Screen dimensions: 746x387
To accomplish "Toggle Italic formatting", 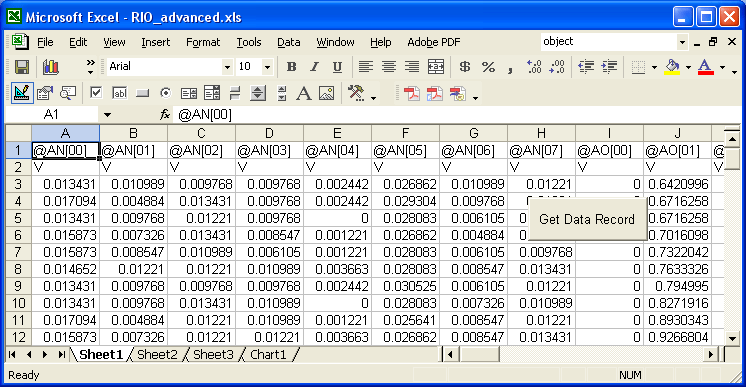I will tap(314, 67).
